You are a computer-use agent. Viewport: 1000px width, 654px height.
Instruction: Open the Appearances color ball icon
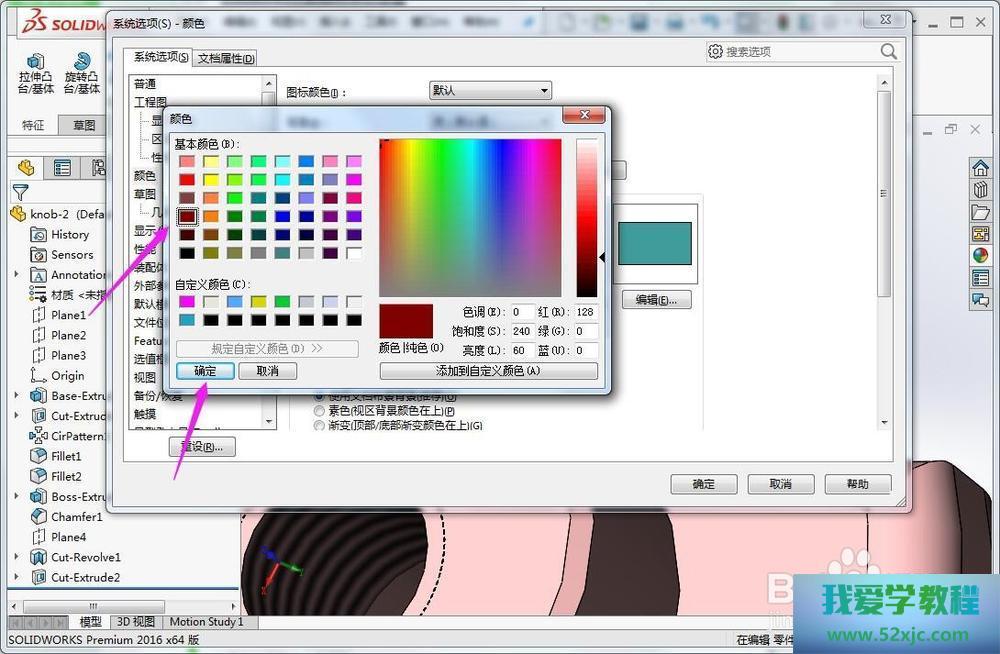(980, 256)
